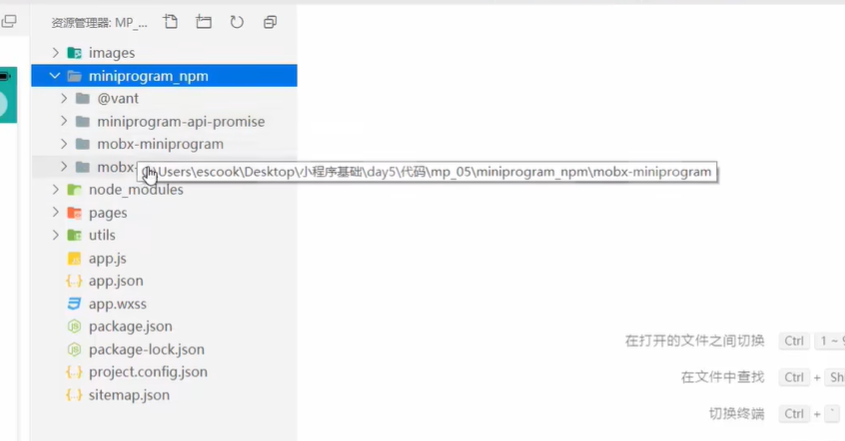845x441 pixels.
Task: Click the new folder icon in explorer header
Action: point(204,22)
